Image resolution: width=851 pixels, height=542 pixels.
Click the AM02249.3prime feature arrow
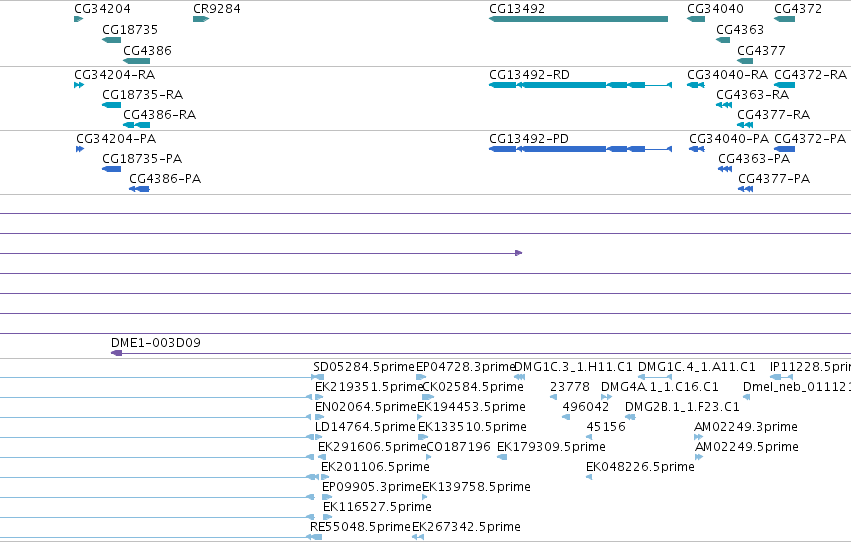[x=698, y=437]
